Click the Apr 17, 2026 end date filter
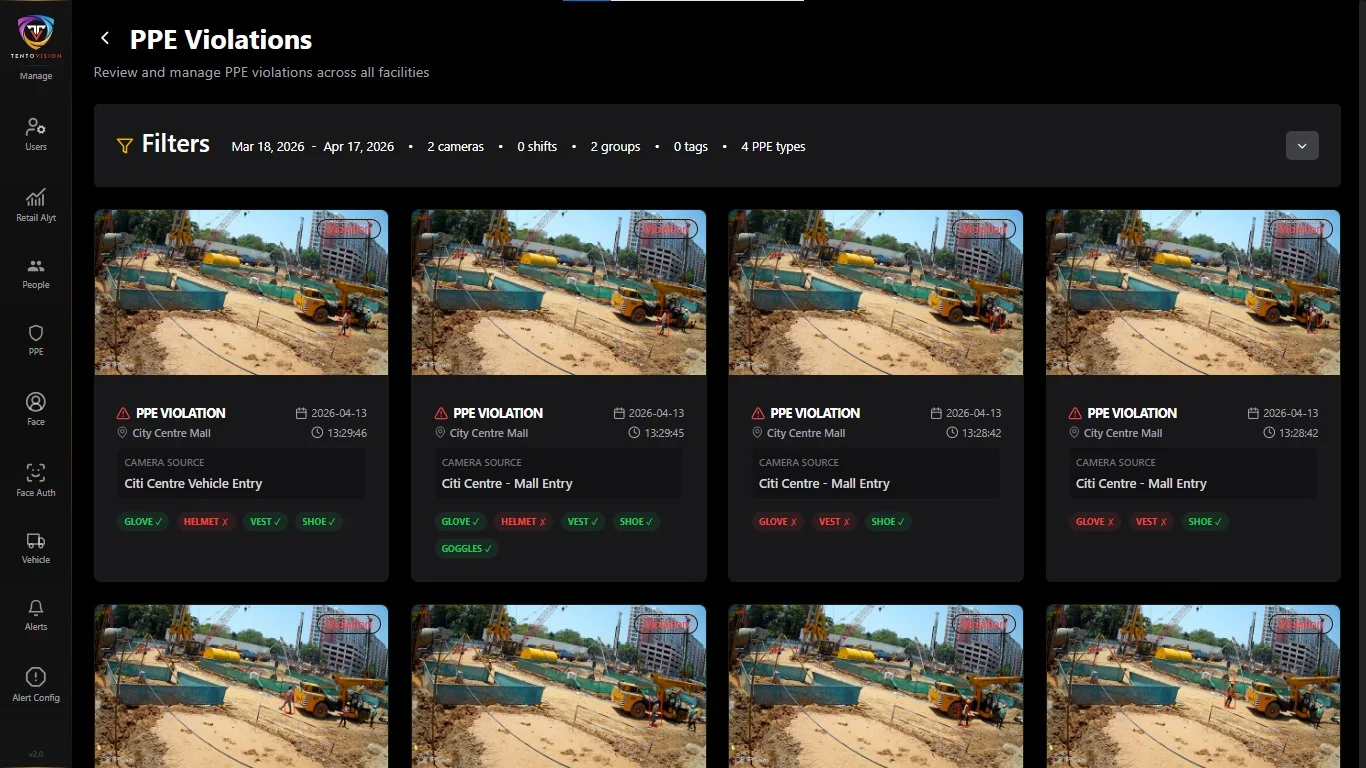 [359, 146]
